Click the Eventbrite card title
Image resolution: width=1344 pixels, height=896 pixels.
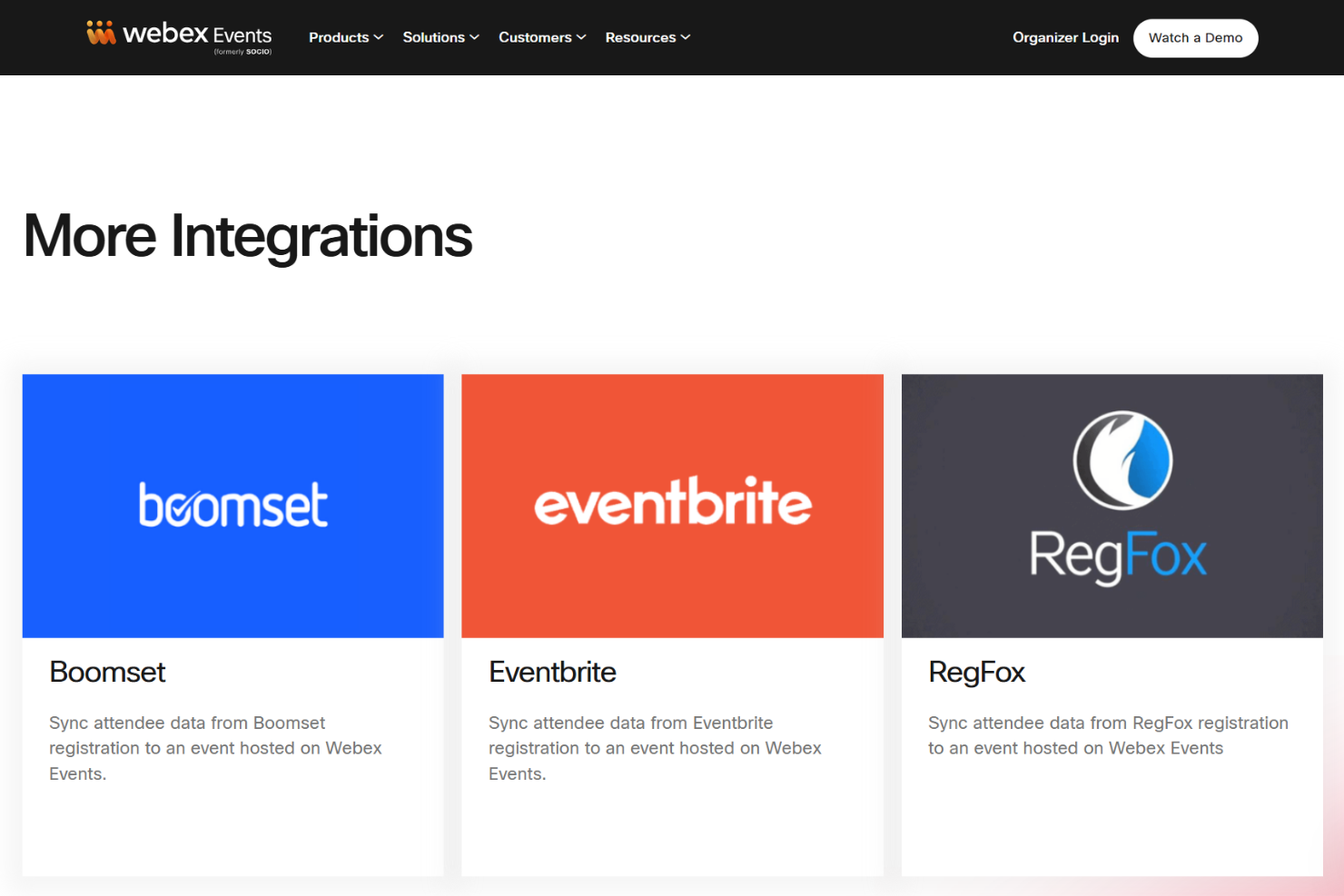552,672
